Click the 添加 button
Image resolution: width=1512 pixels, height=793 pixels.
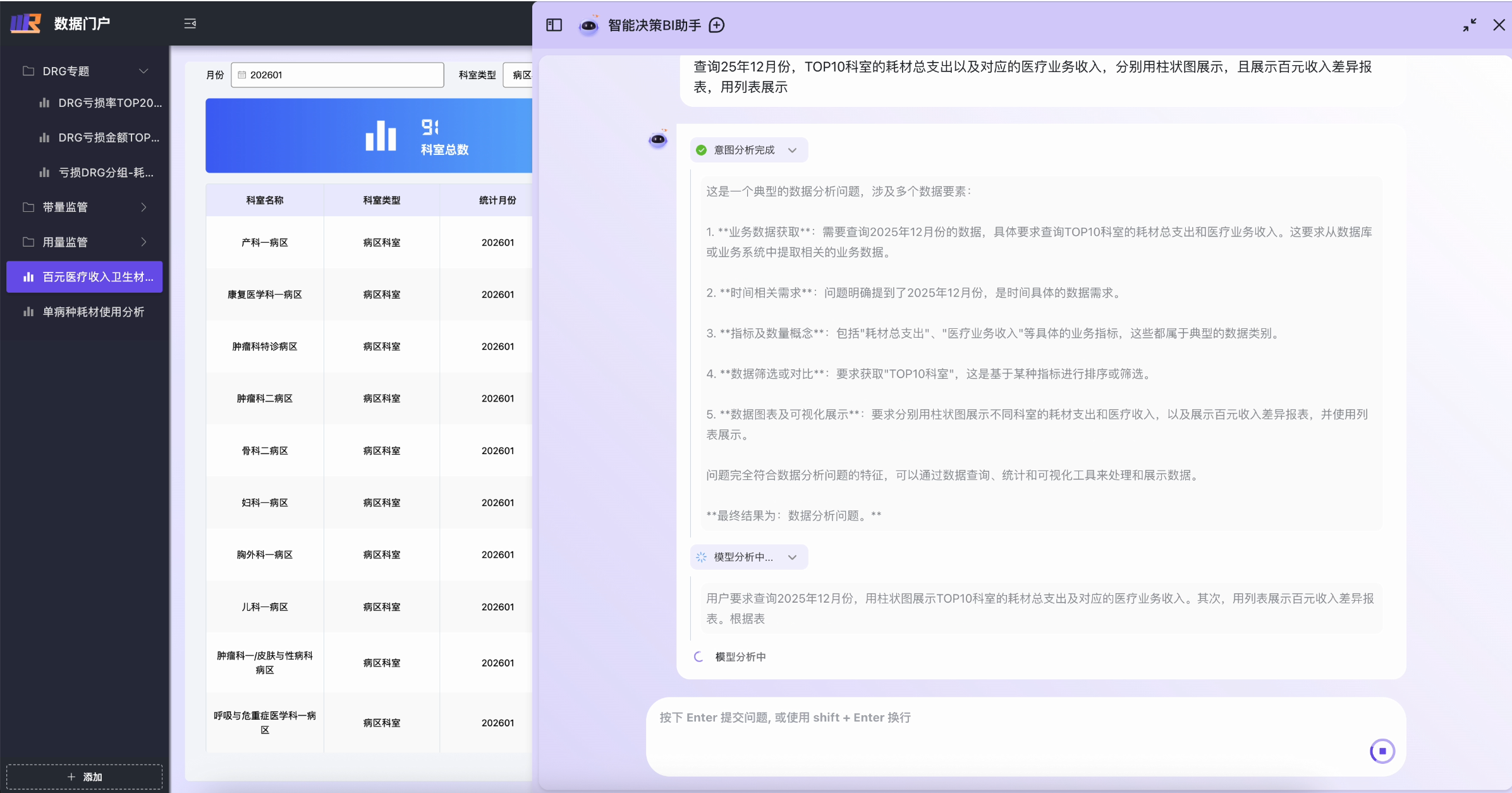85,777
